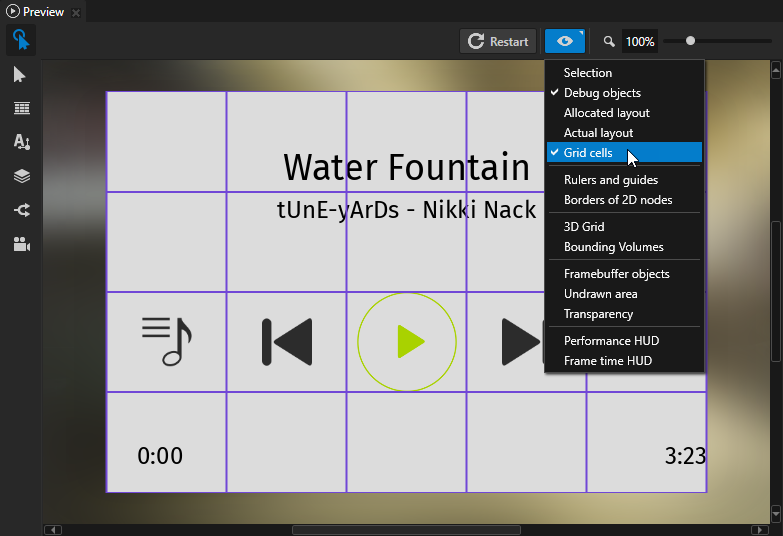
Task: Select the Interact tool in left toolbar
Action: click(x=20, y=40)
